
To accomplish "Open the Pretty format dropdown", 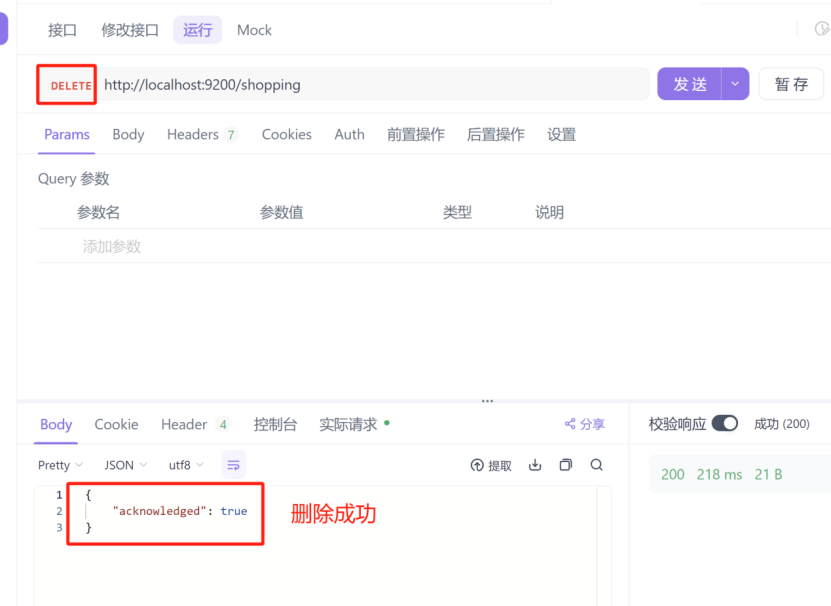I will tap(60, 466).
